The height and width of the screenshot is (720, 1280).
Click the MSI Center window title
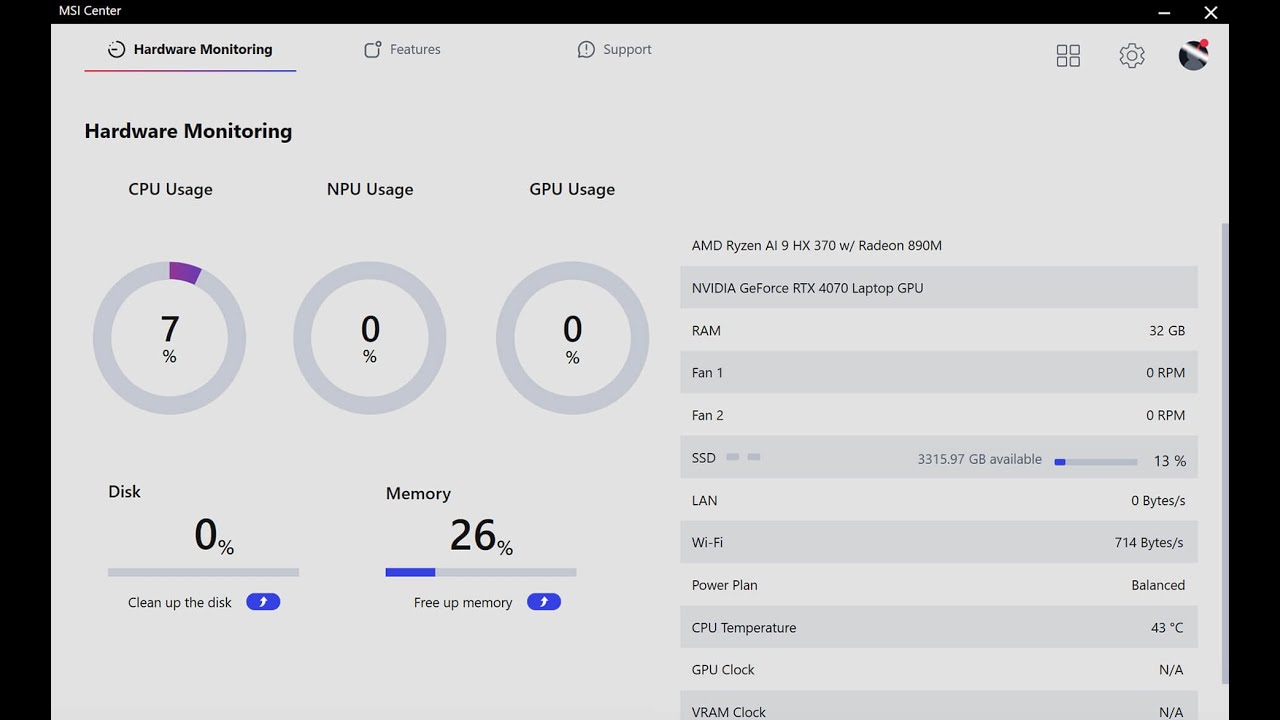pyautogui.click(x=90, y=11)
